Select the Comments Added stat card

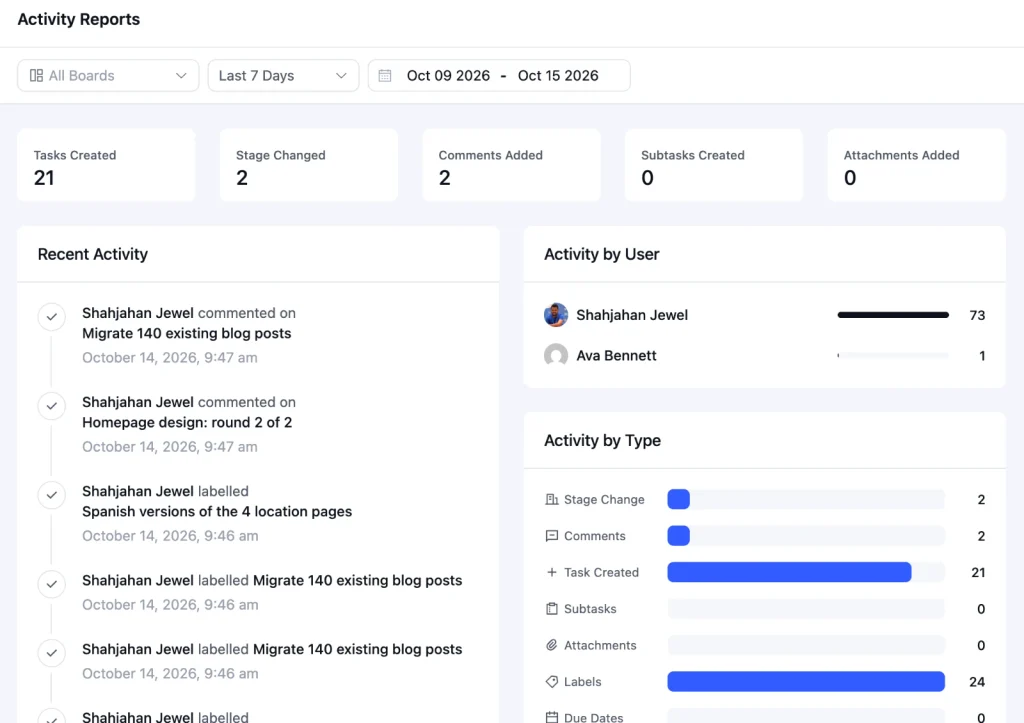tap(511, 165)
